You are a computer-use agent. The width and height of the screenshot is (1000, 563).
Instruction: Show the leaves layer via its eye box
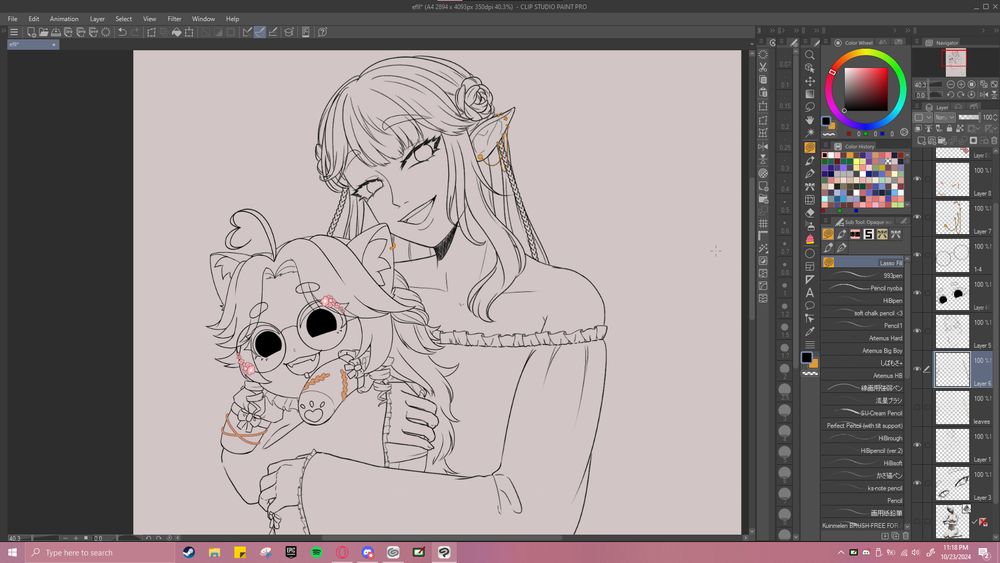click(917, 407)
